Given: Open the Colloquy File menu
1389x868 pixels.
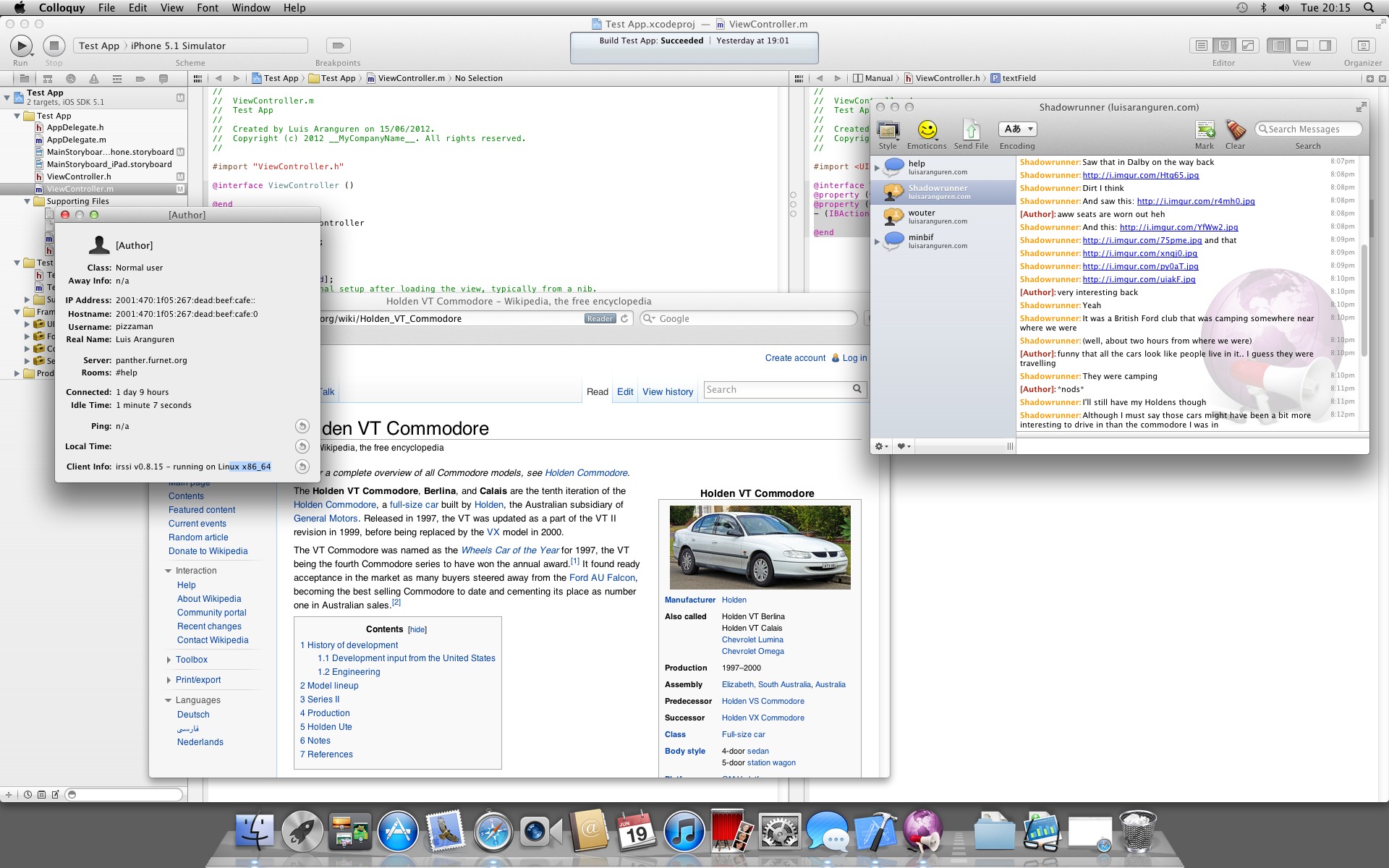Looking at the screenshot, I should tap(106, 7).
